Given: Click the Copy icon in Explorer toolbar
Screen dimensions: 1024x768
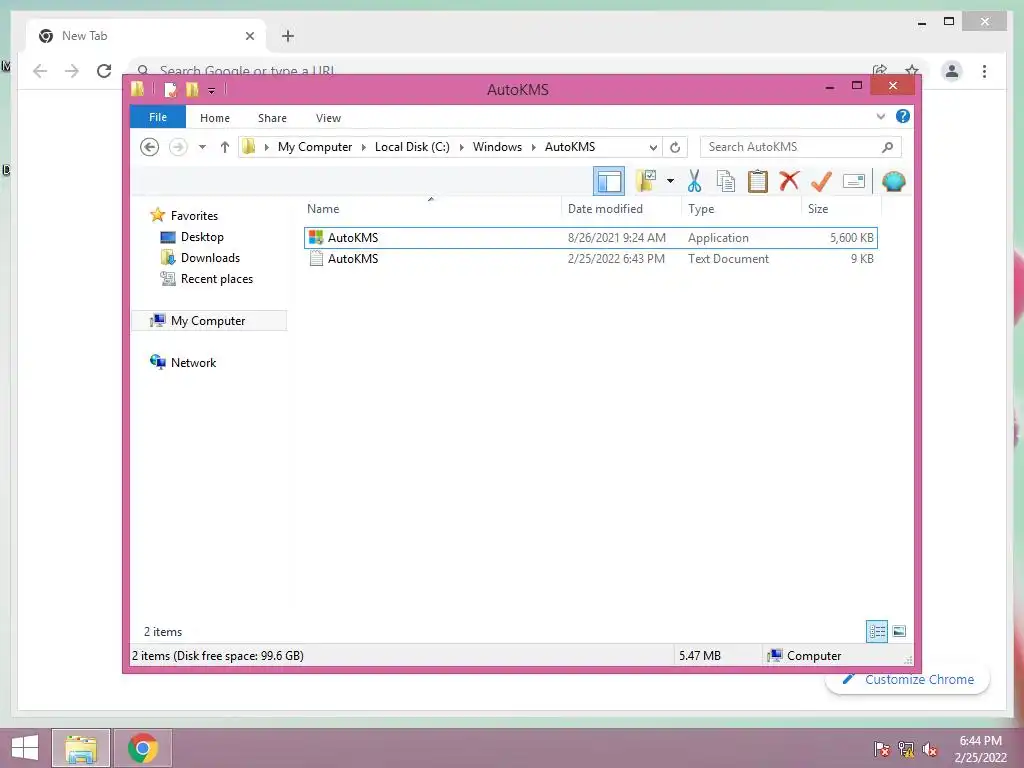Looking at the screenshot, I should [x=726, y=181].
